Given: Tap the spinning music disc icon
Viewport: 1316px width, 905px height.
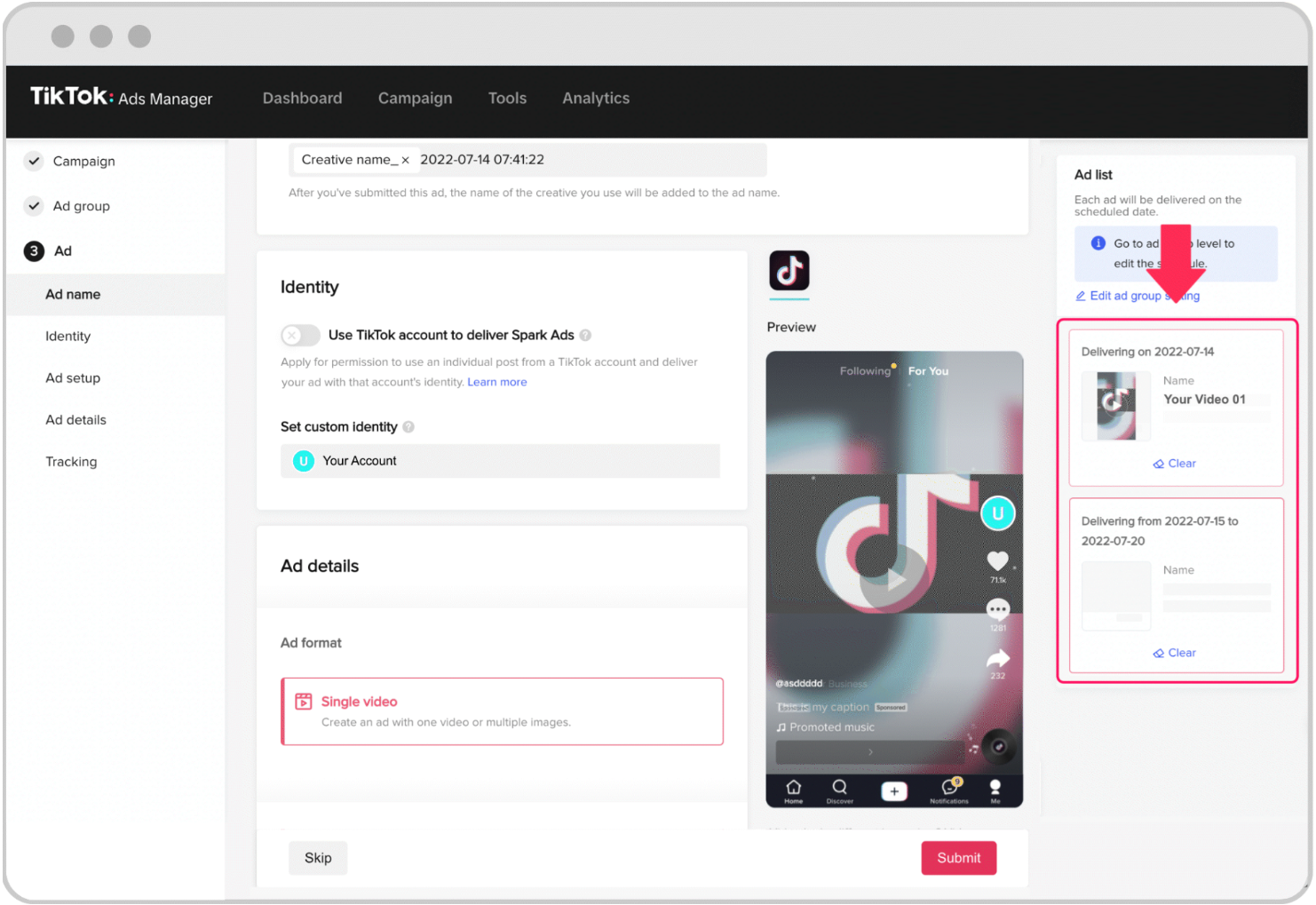Looking at the screenshot, I should click(998, 747).
